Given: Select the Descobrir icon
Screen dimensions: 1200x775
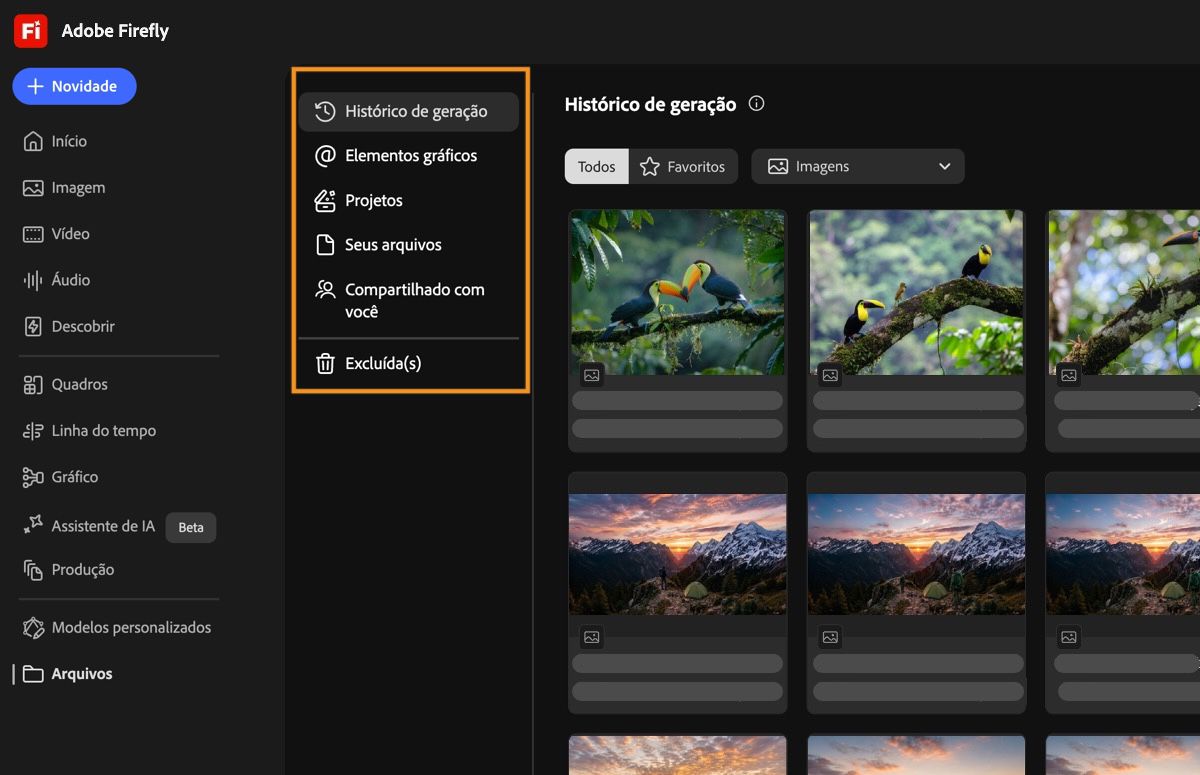Looking at the screenshot, I should click(x=33, y=326).
